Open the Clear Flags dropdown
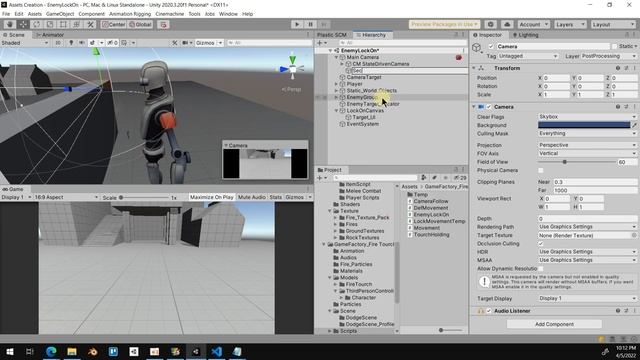 tap(587, 117)
